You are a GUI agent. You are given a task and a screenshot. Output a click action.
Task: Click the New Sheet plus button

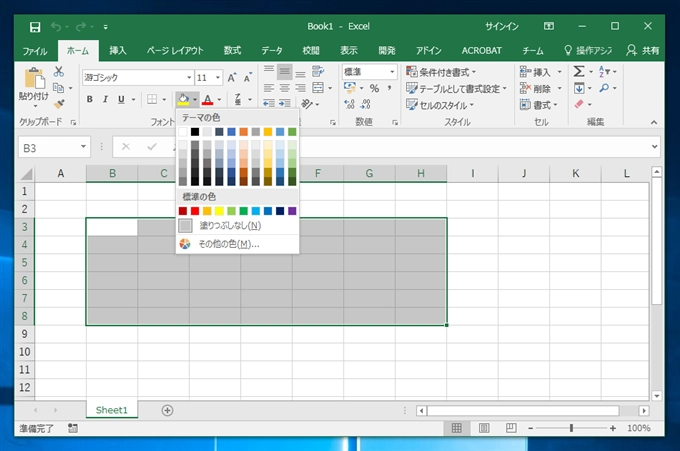167,410
